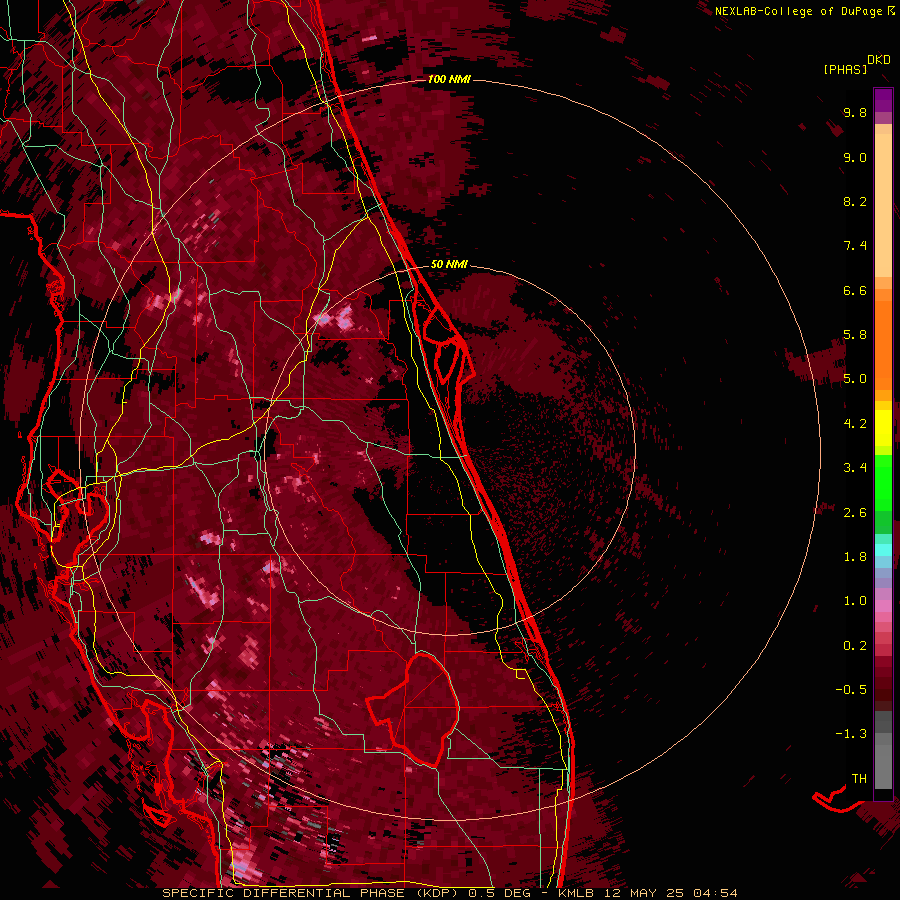
Task: Pick the purple segment atop the color bar
Action: 883,100
